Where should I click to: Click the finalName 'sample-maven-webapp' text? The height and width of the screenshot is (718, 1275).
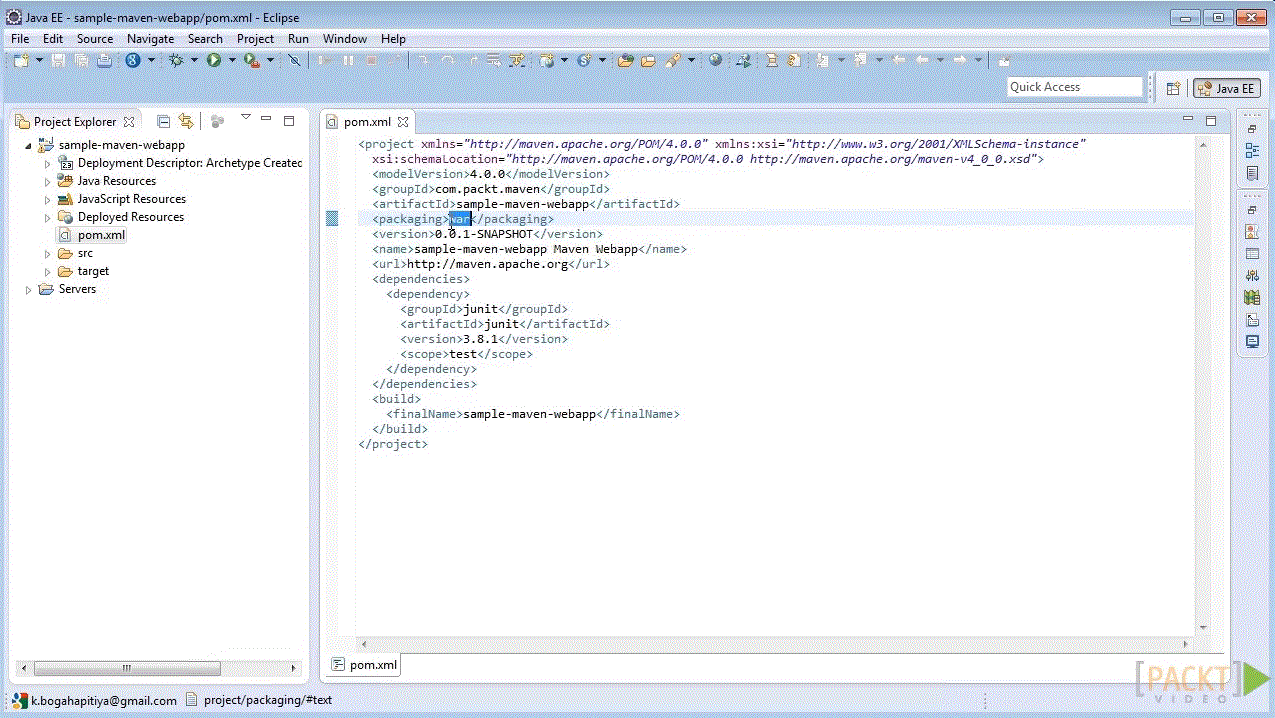pyautogui.click(x=530, y=414)
